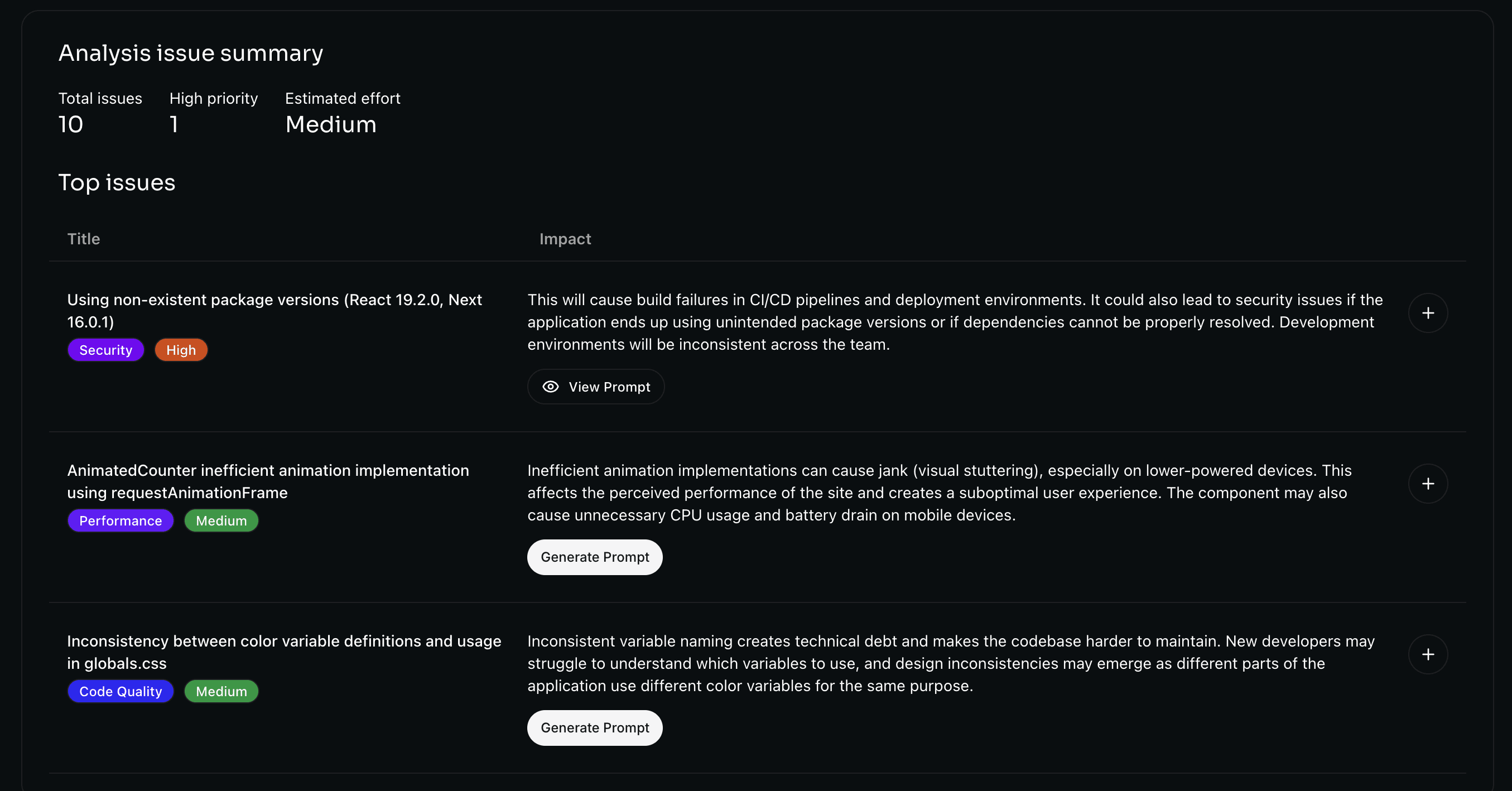
Task: Select the Security category badge
Action: [x=105, y=350]
